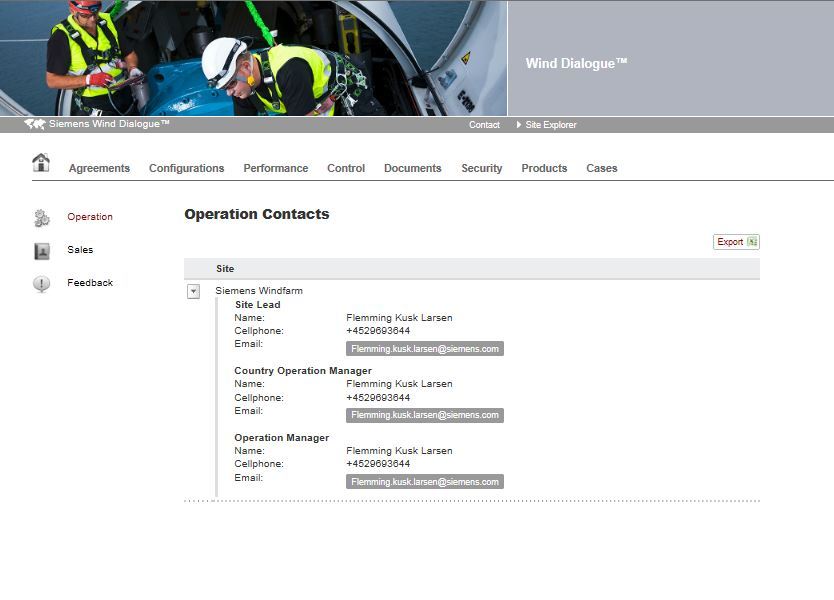Click the Siemens Windfarm site name

(259, 290)
